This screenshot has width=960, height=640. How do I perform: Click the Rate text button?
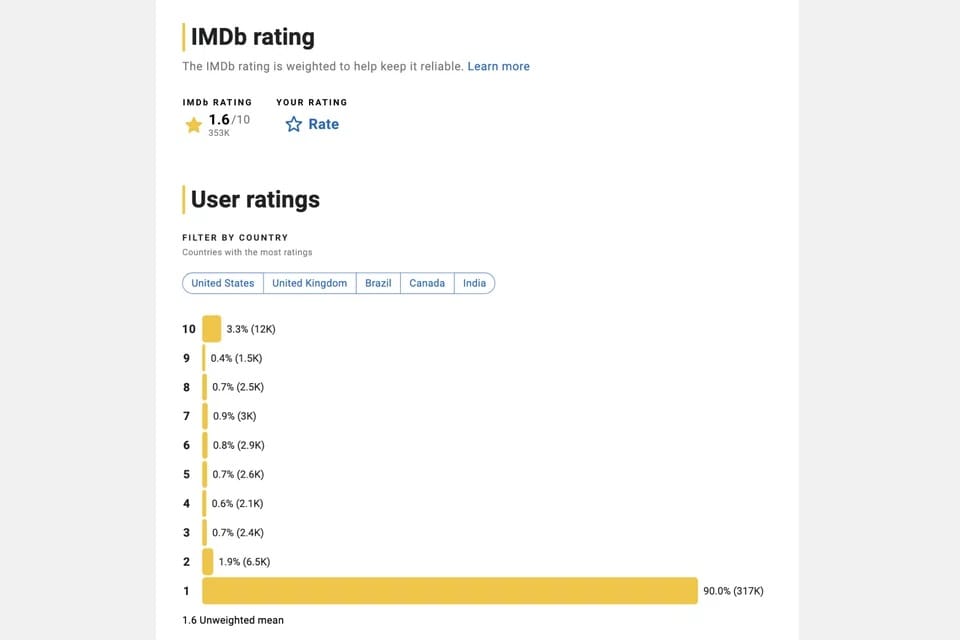pos(323,124)
